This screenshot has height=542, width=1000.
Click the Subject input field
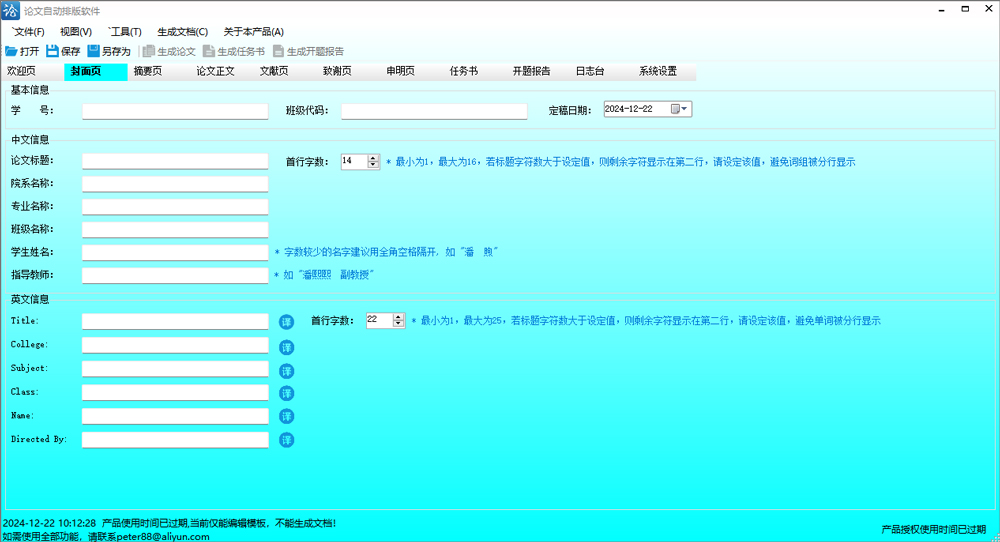[175, 369]
